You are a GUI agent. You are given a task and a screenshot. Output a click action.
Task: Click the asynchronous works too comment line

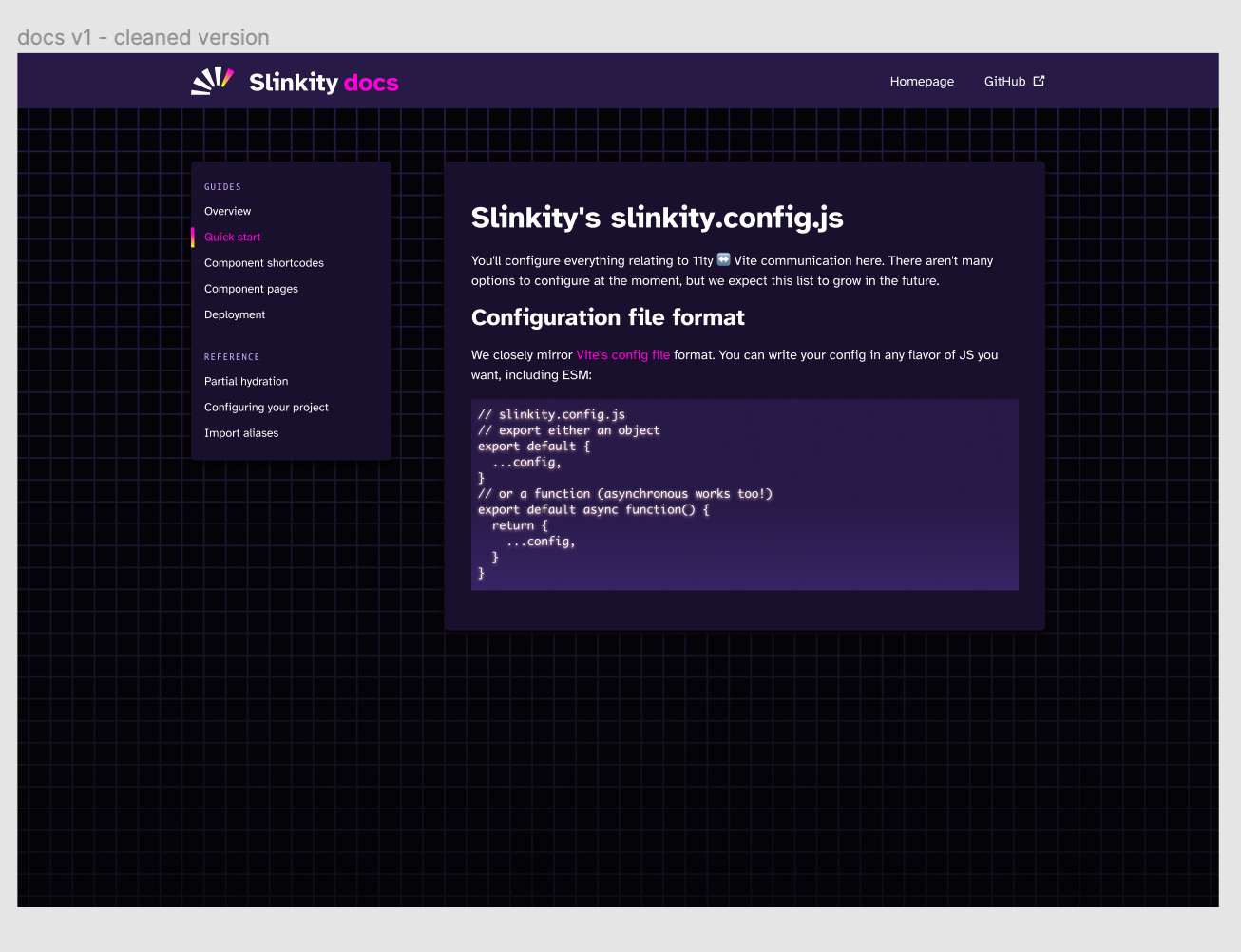point(625,494)
